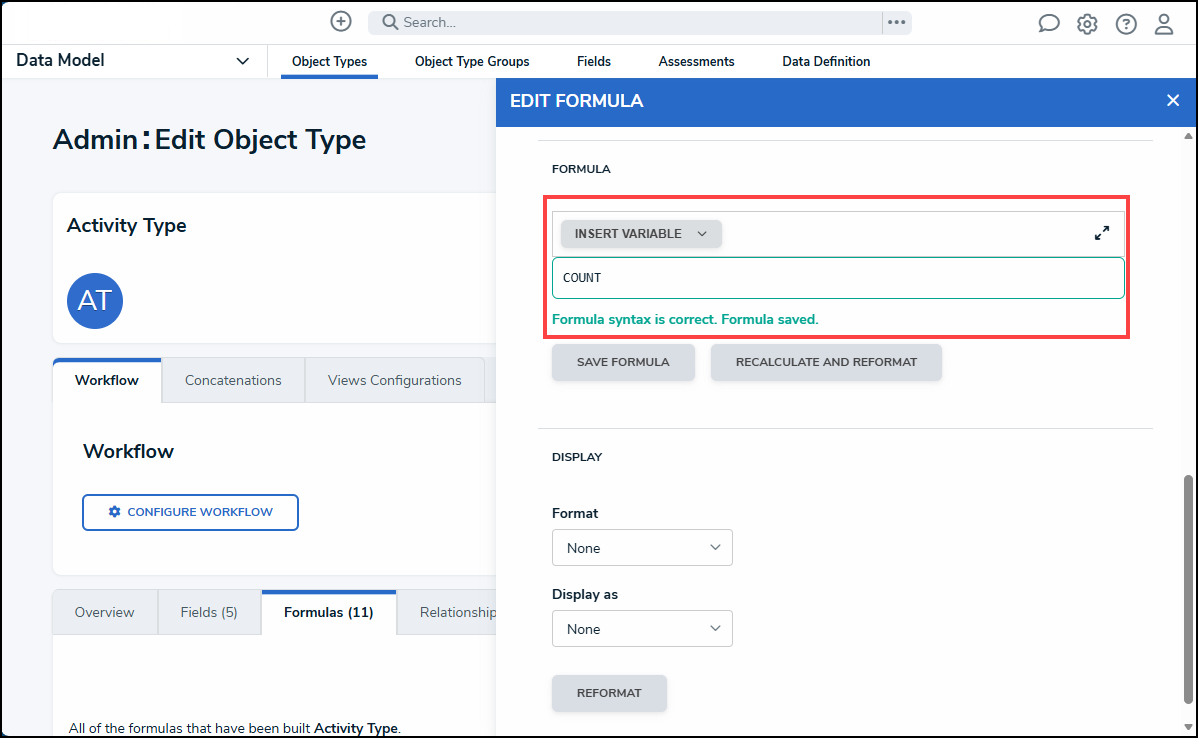This screenshot has height=738, width=1198.
Task: Open the Insert Variable dropdown
Action: [x=641, y=233]
